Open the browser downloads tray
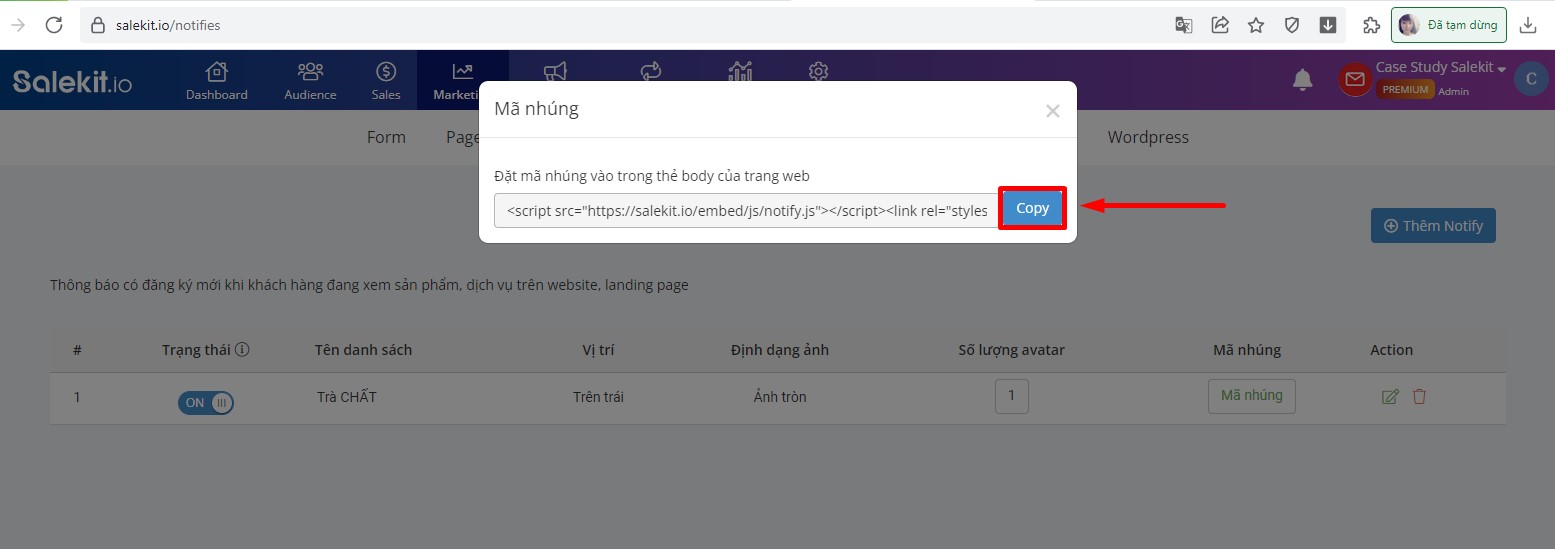 click(1528, 25)
